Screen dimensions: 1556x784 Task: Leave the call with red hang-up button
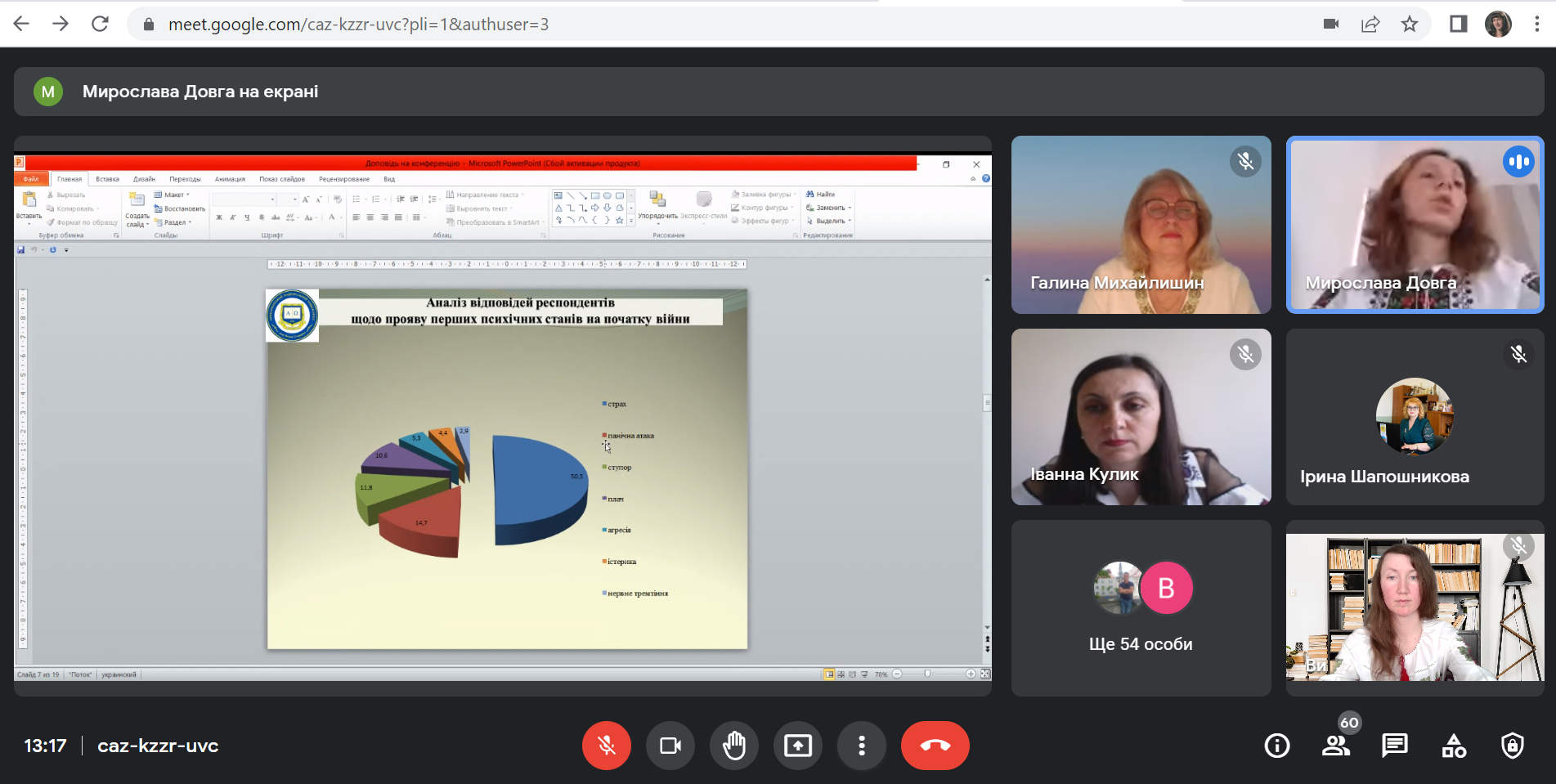(x=935, y=746)
